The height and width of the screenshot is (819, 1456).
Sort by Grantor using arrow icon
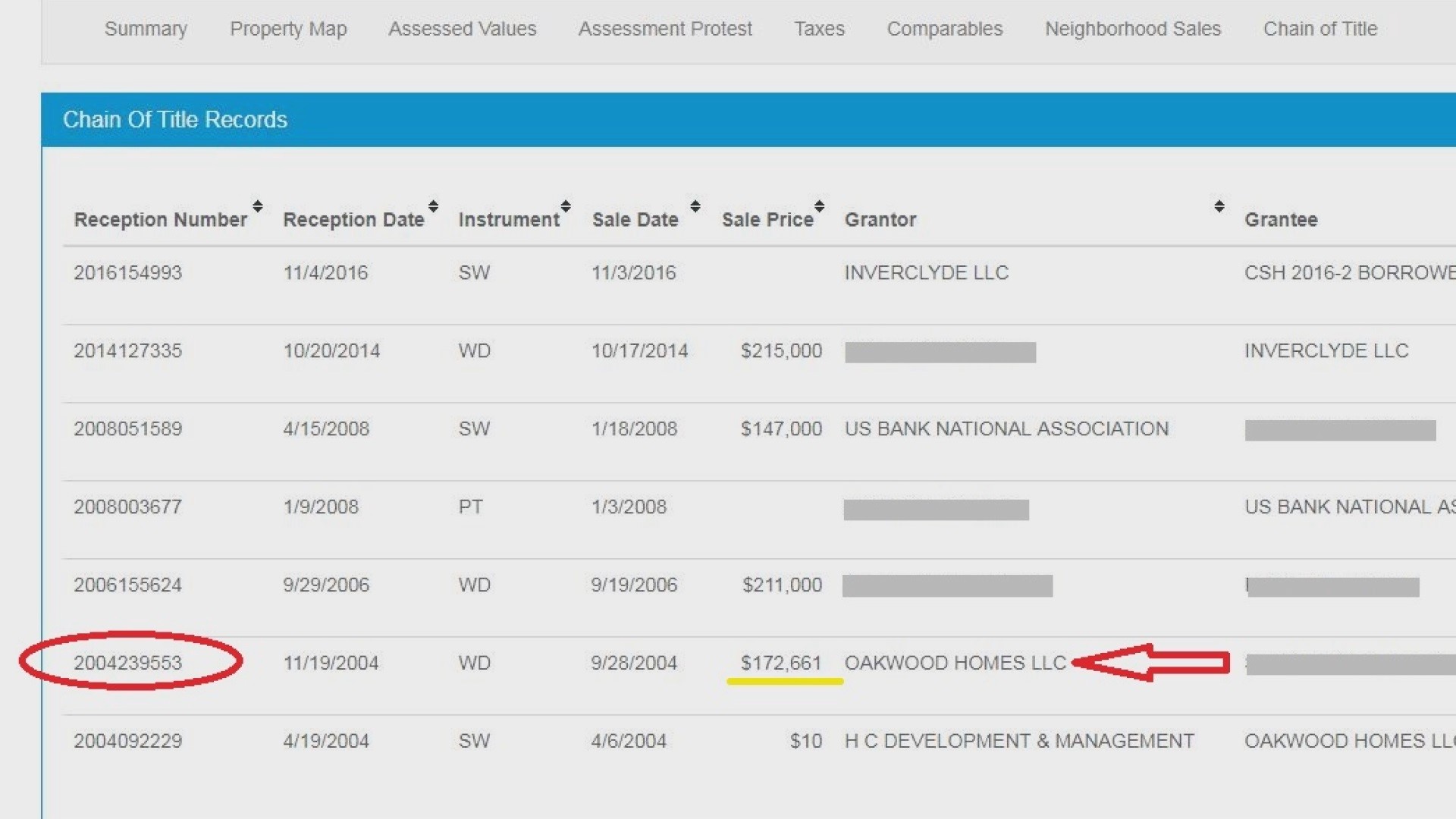click(1219, 206)
